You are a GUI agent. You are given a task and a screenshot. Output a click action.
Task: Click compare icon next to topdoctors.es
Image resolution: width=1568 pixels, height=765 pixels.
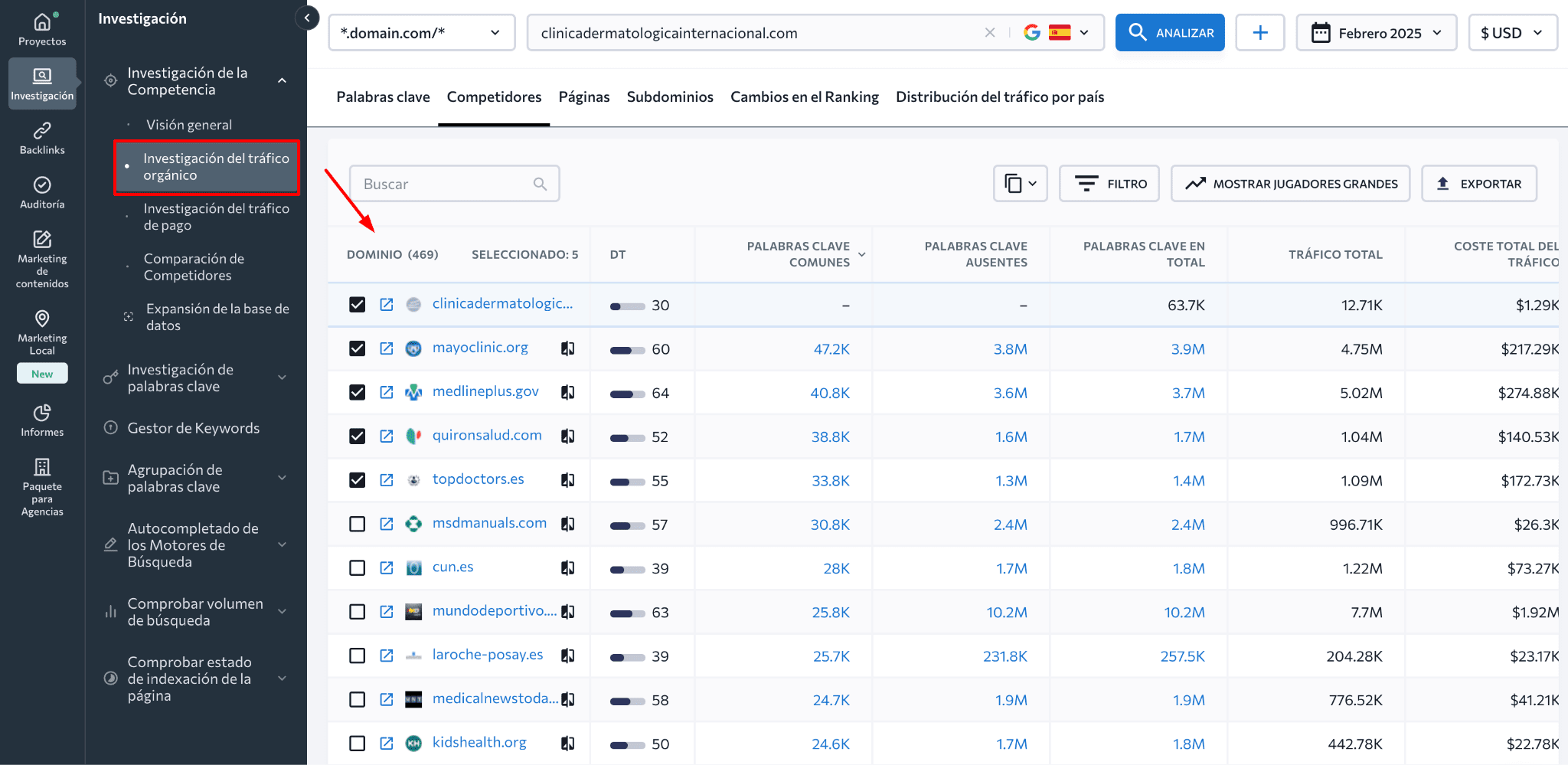567,480
